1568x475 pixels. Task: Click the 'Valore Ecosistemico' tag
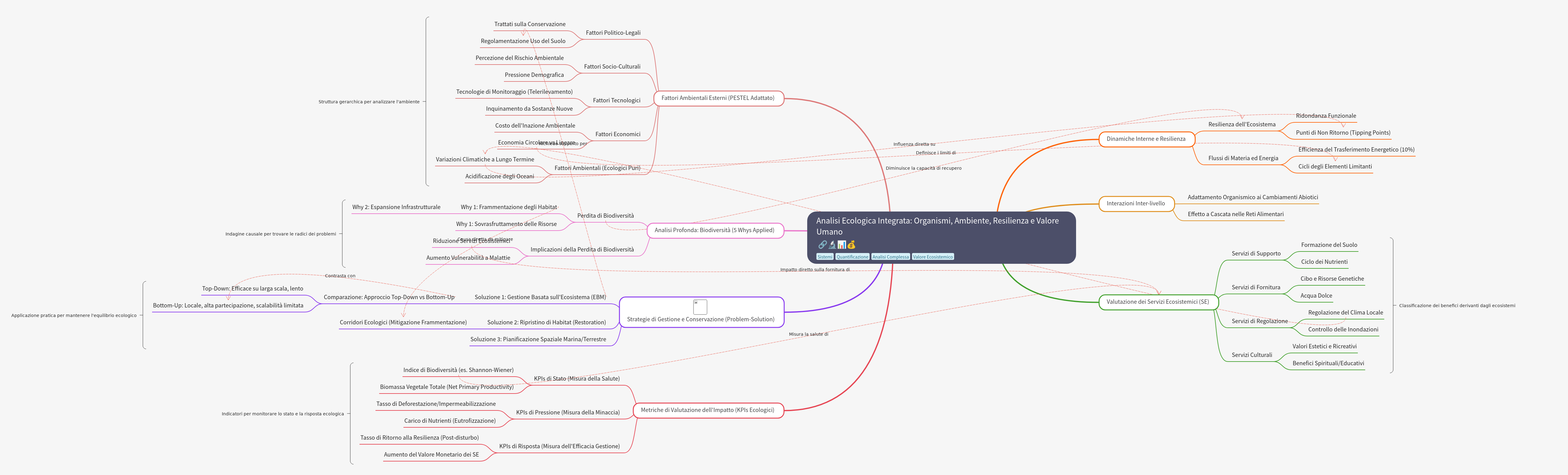(x=933, y=257)
